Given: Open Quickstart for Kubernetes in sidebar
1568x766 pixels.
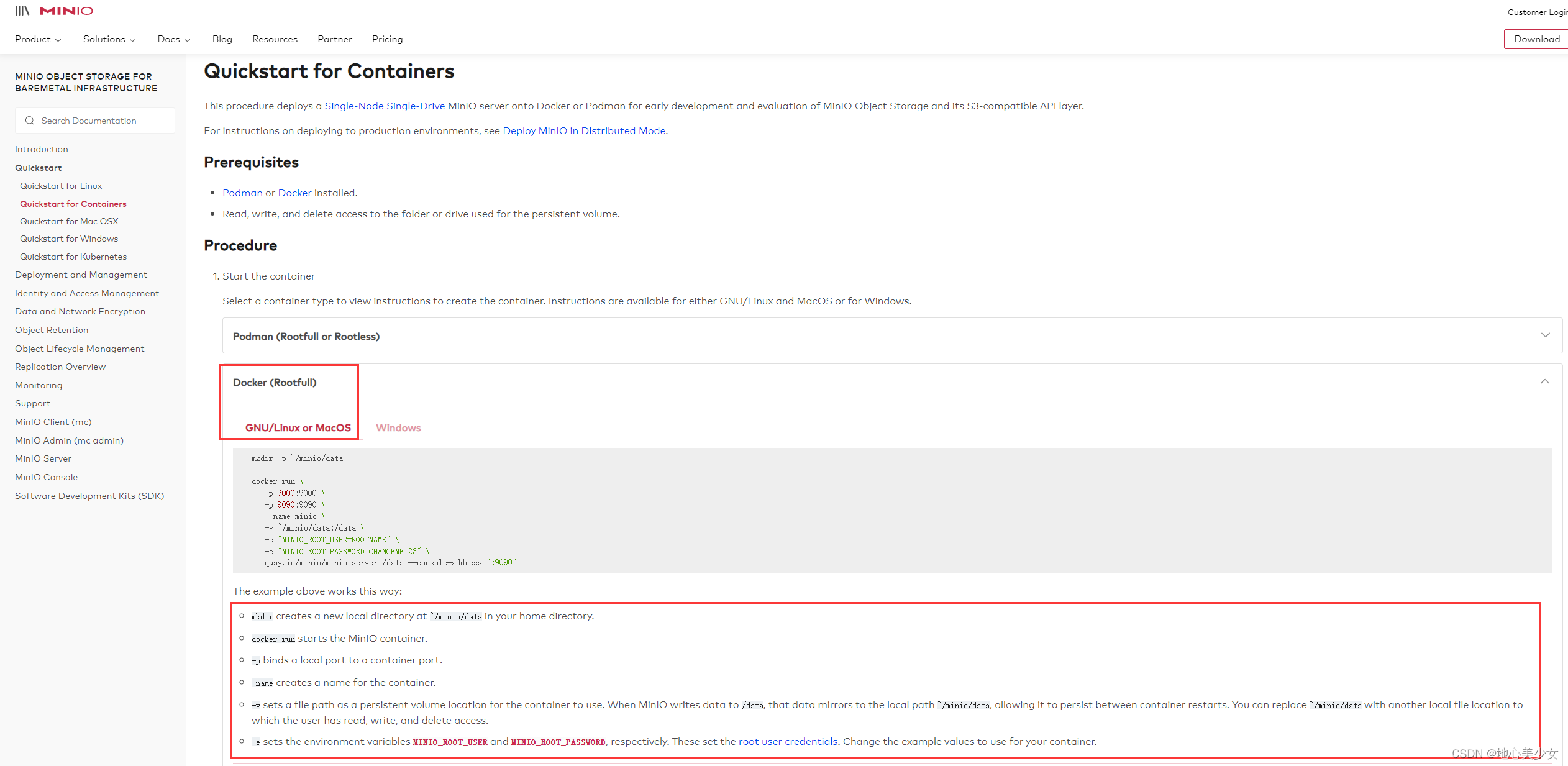Looking at the screenshot, I should tap(73, 257).
